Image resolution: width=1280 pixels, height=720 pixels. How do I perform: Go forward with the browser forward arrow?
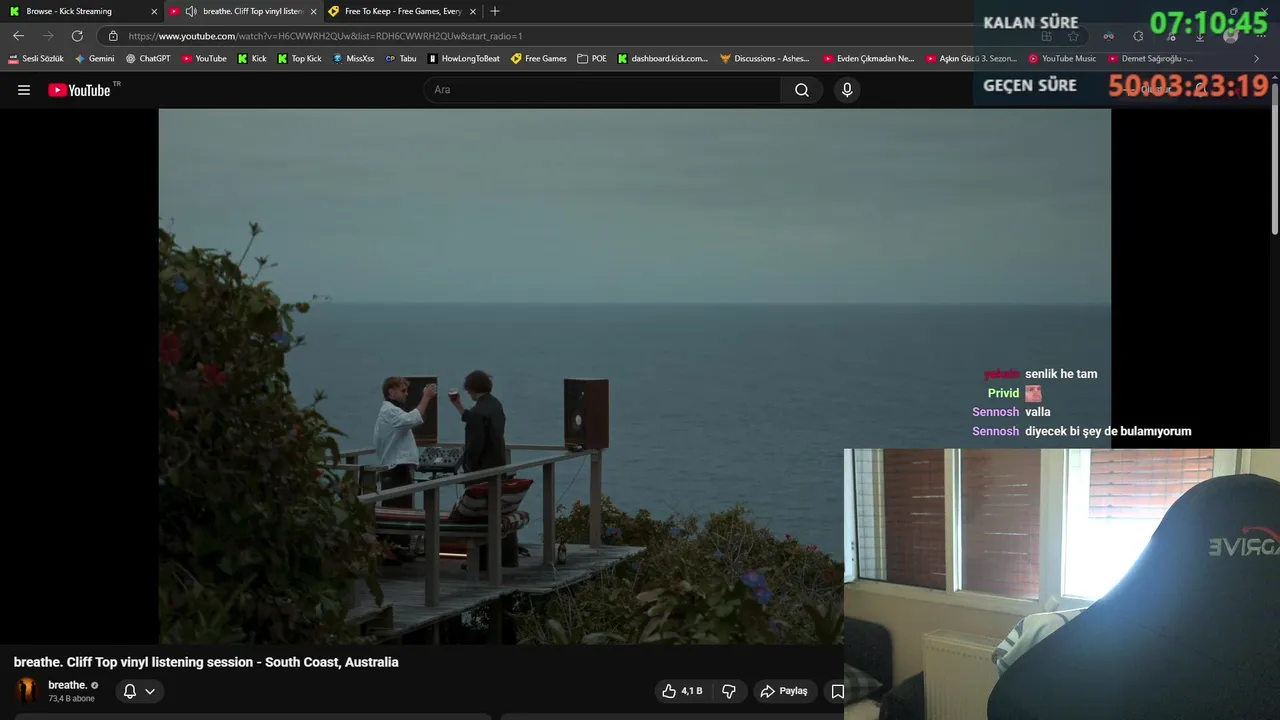(47, 36)
